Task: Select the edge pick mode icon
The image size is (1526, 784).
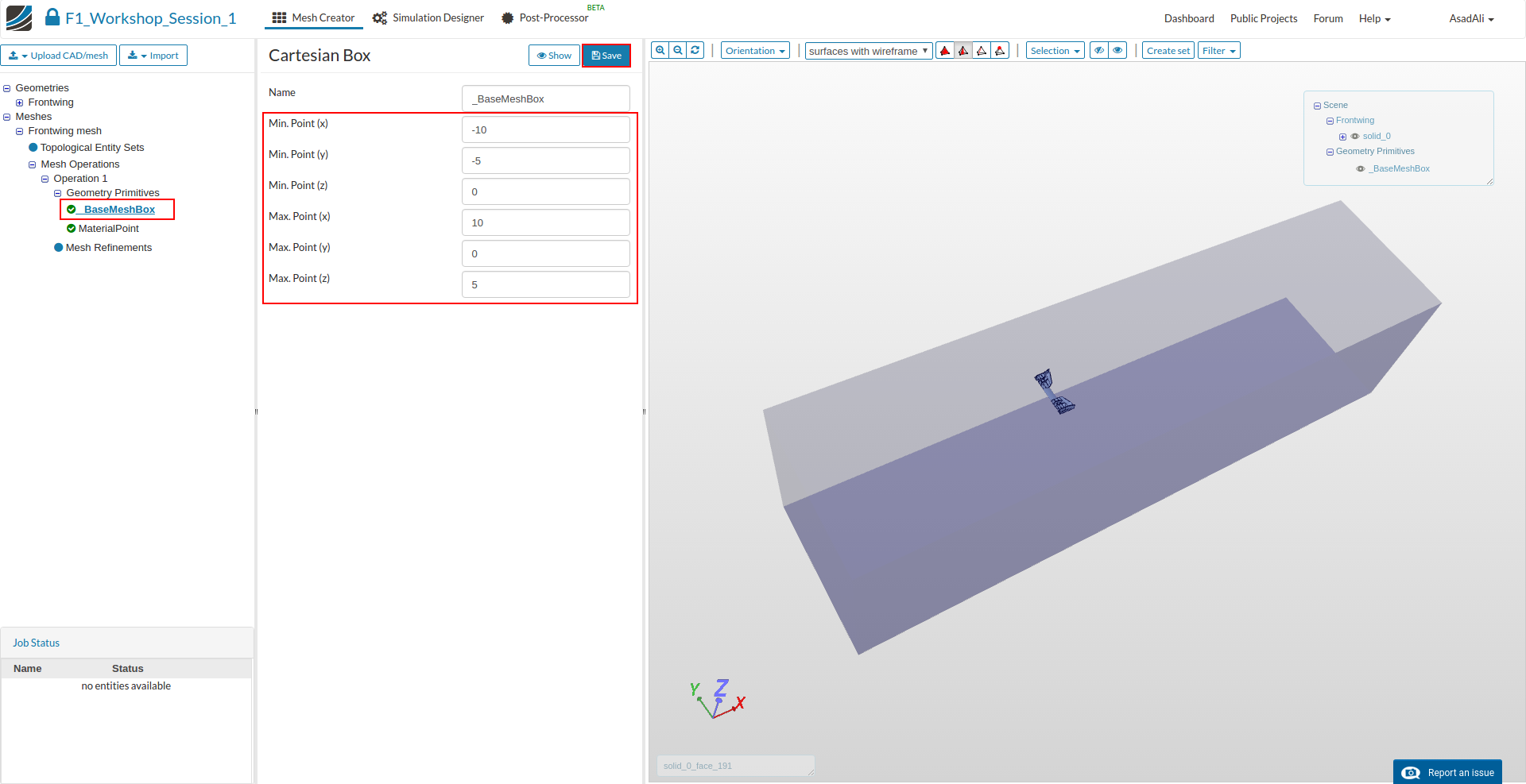Action: click(982, 51)
